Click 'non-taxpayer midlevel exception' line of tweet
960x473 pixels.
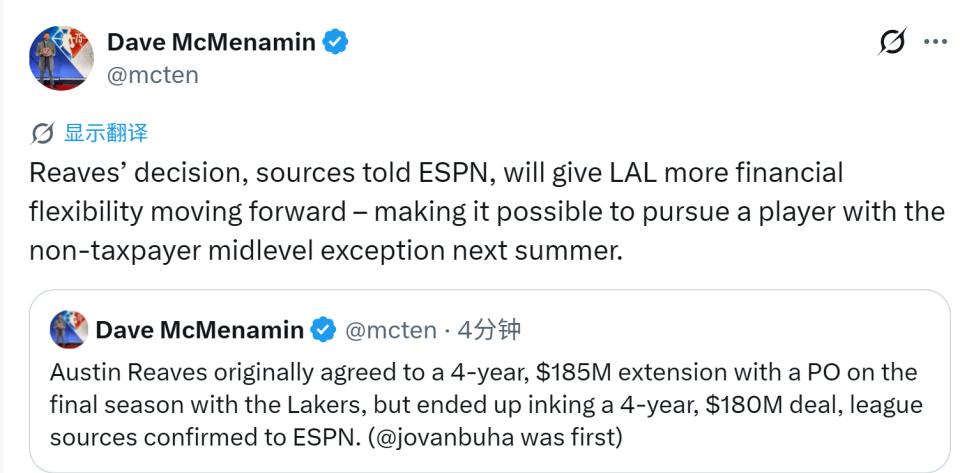(325, 251)
